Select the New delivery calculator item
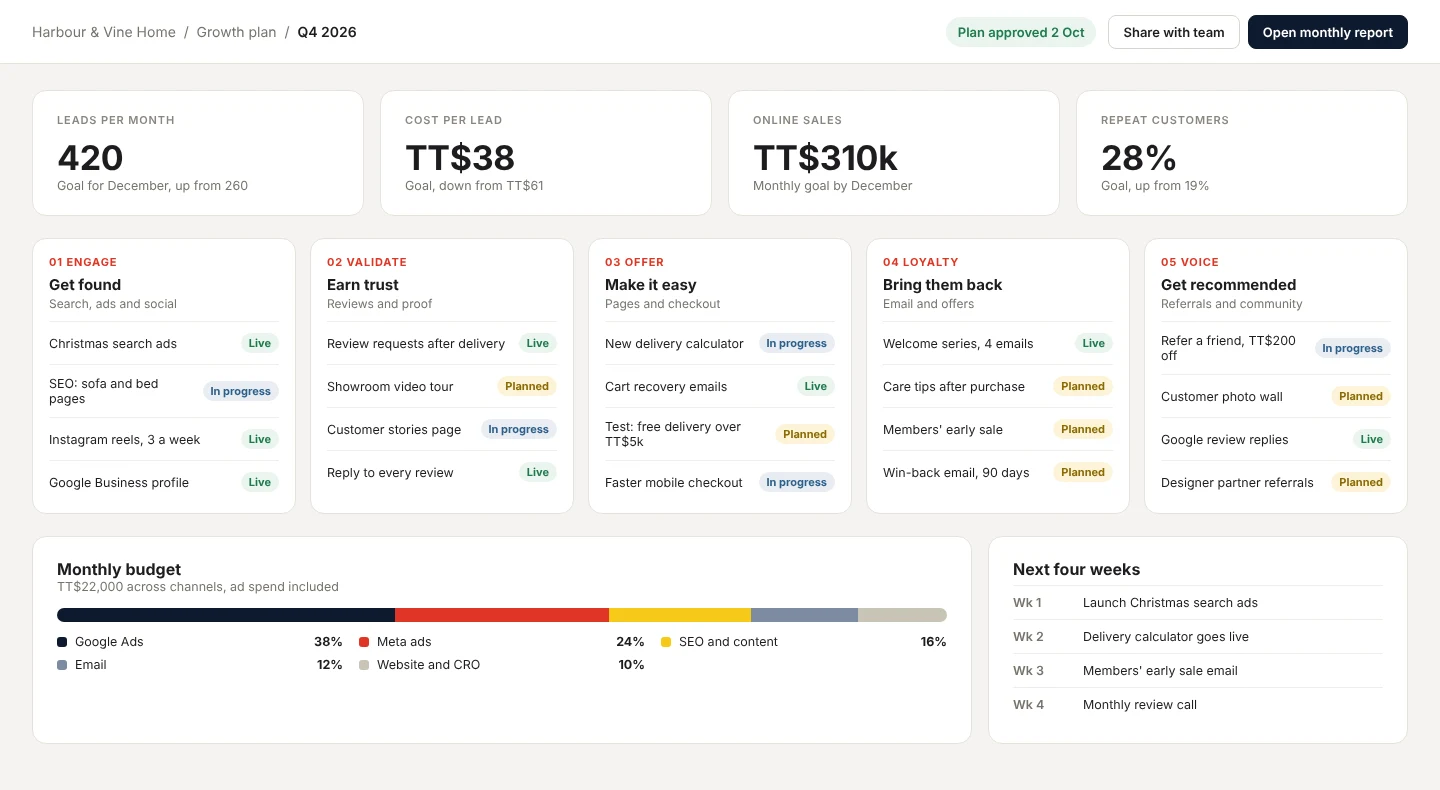Screen dimensions: 1440x790 coord(674,343)
